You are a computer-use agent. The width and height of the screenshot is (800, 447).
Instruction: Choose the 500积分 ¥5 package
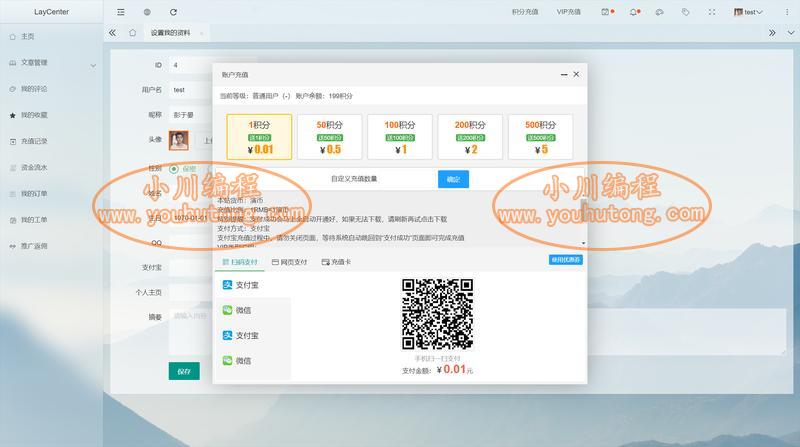coord(541,137)
